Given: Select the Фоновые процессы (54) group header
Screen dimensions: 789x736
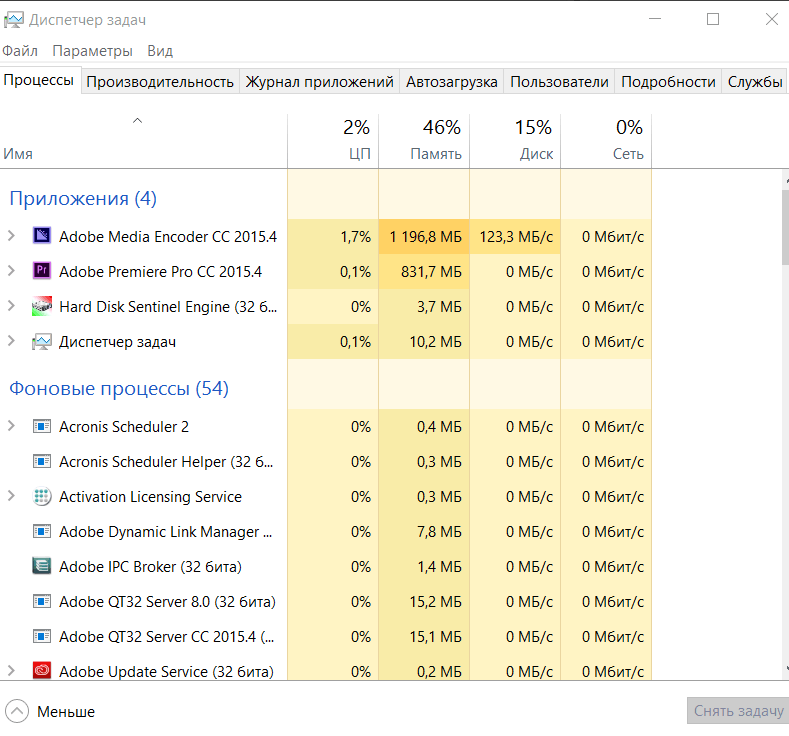Looking at the screenshot, I should (119, 388).
